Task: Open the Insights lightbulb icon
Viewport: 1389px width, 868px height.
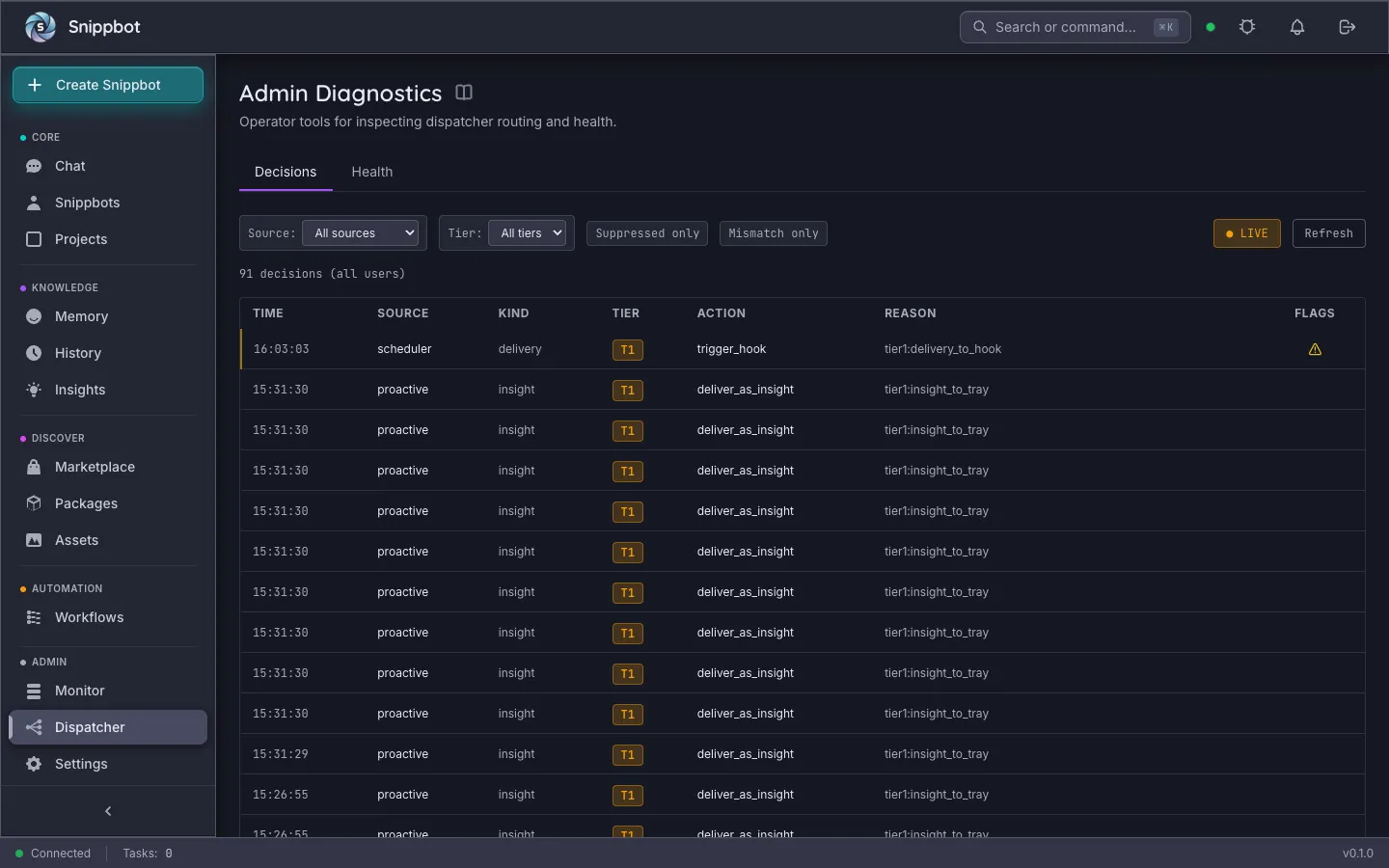Action: (x=34, y=390)
